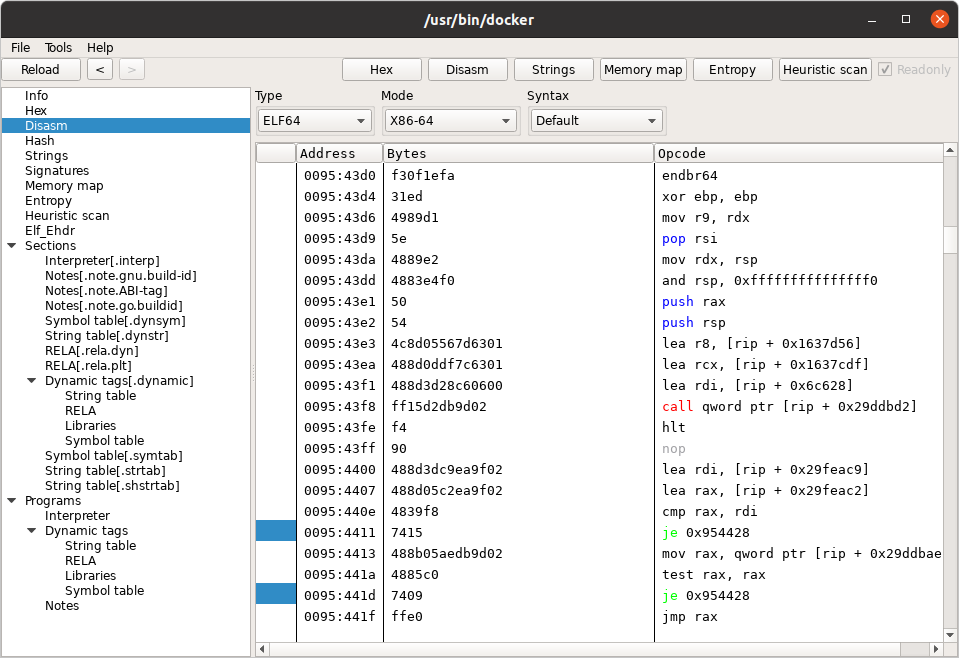This screenshot has height=658, width=959.
Task: Click the Memory map toolbar button
Action: (x=642, y=70)
